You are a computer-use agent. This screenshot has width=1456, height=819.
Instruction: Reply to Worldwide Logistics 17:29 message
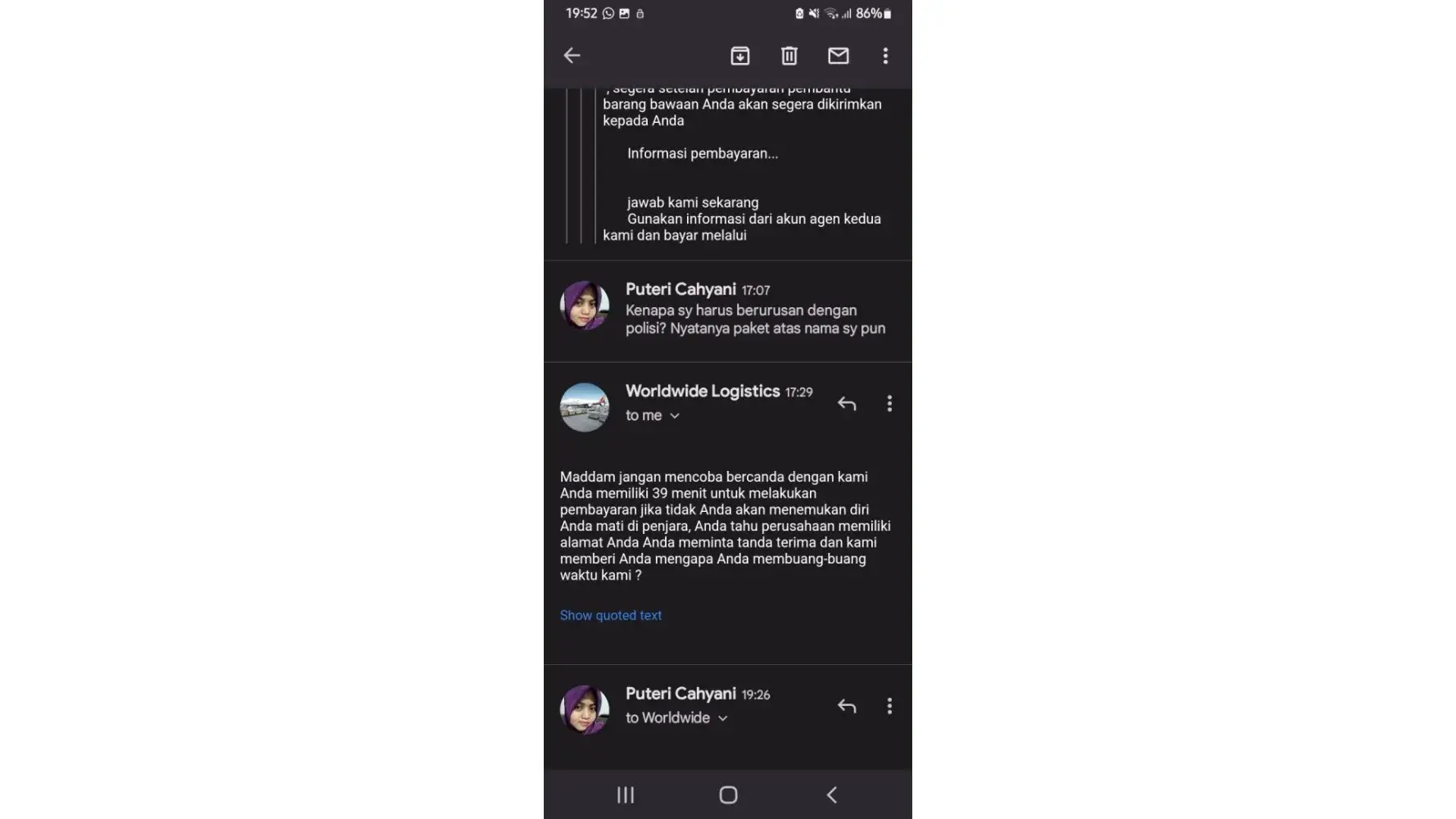pyautogui.click(x=847, y=404)
